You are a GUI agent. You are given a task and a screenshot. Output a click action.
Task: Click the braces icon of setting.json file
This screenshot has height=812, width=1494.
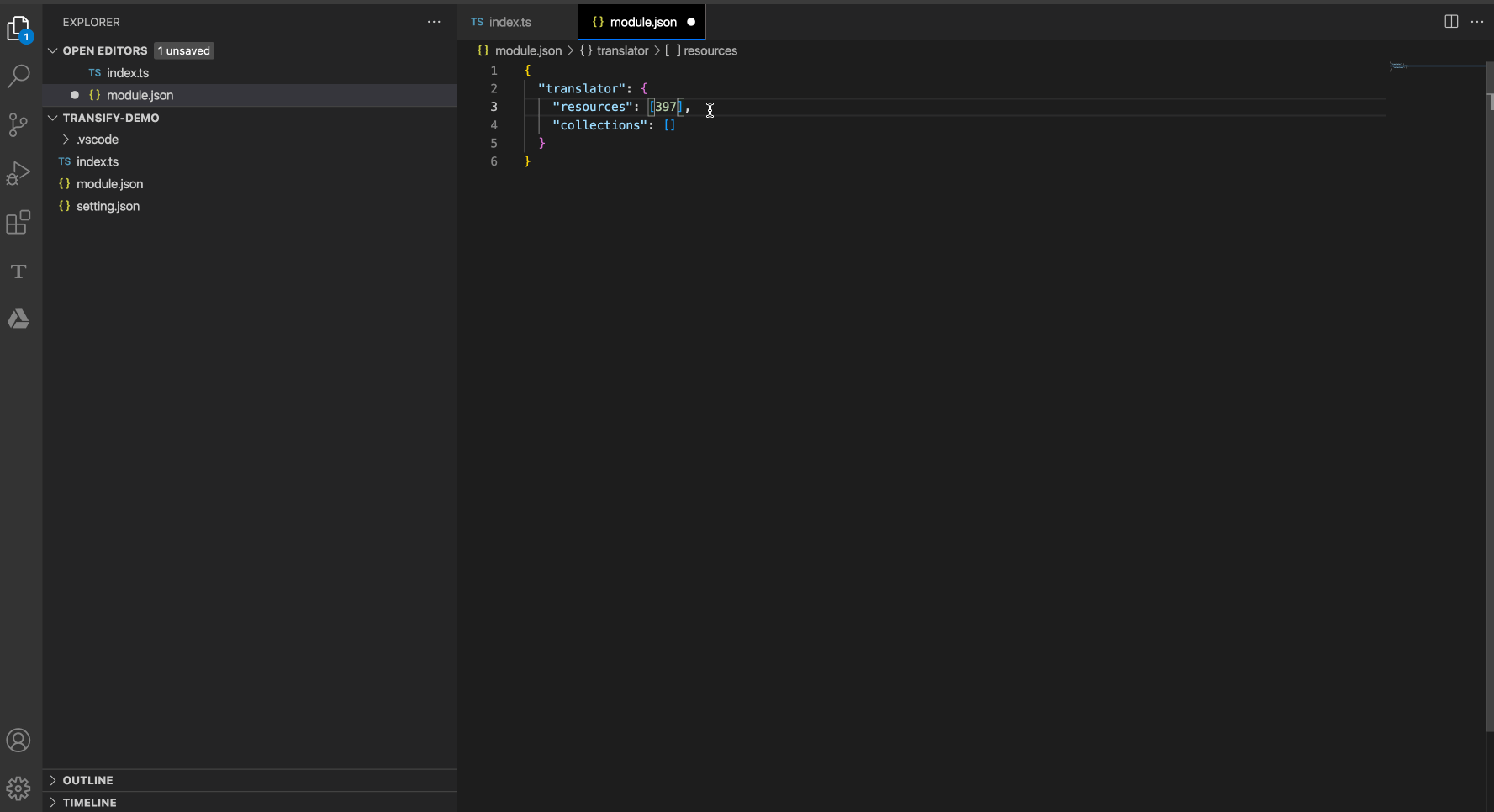click(65, 206)
